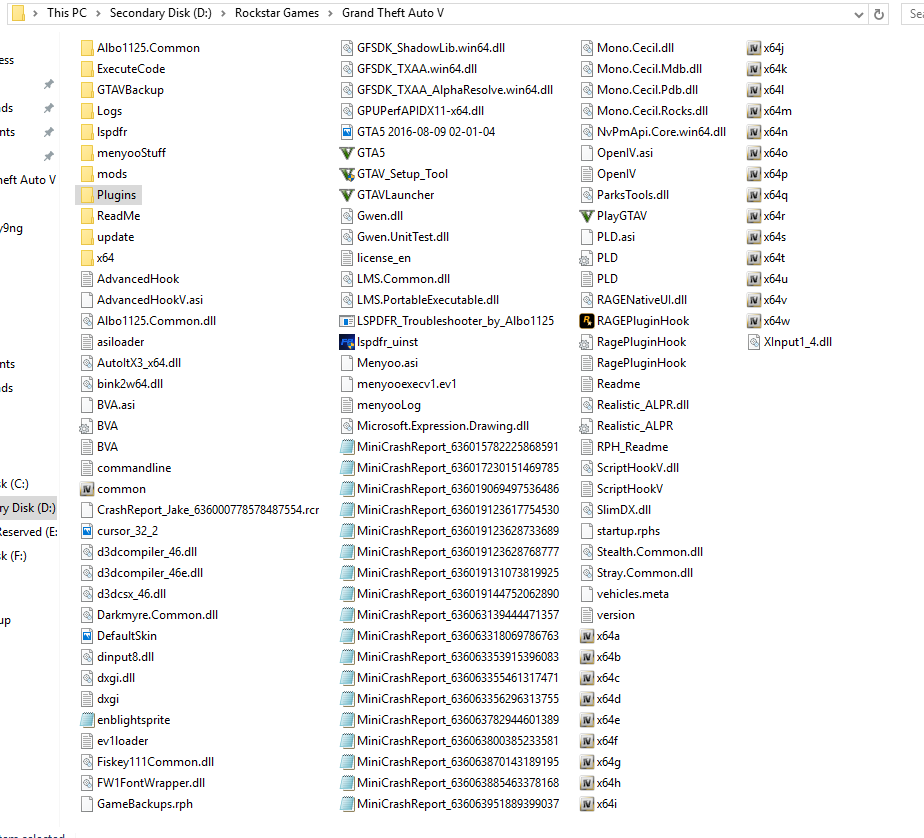Select the x64a archive icon
The image size is (924, 838).
click(587, 636)
